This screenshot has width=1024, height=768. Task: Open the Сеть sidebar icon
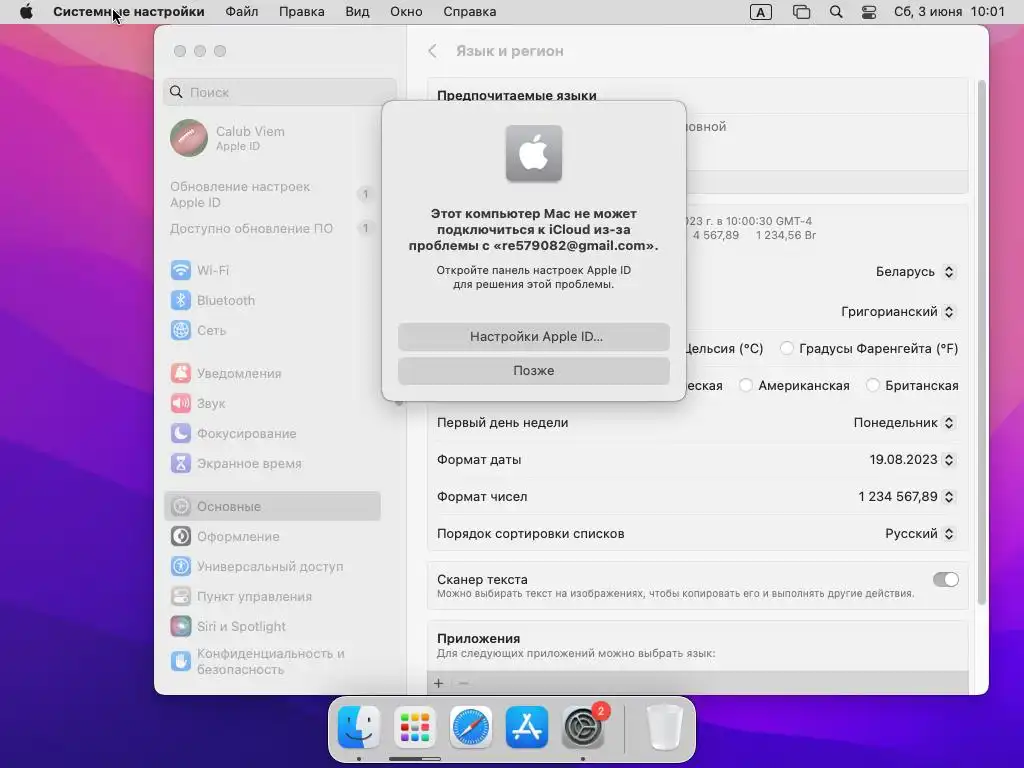(x=181, y=330)
